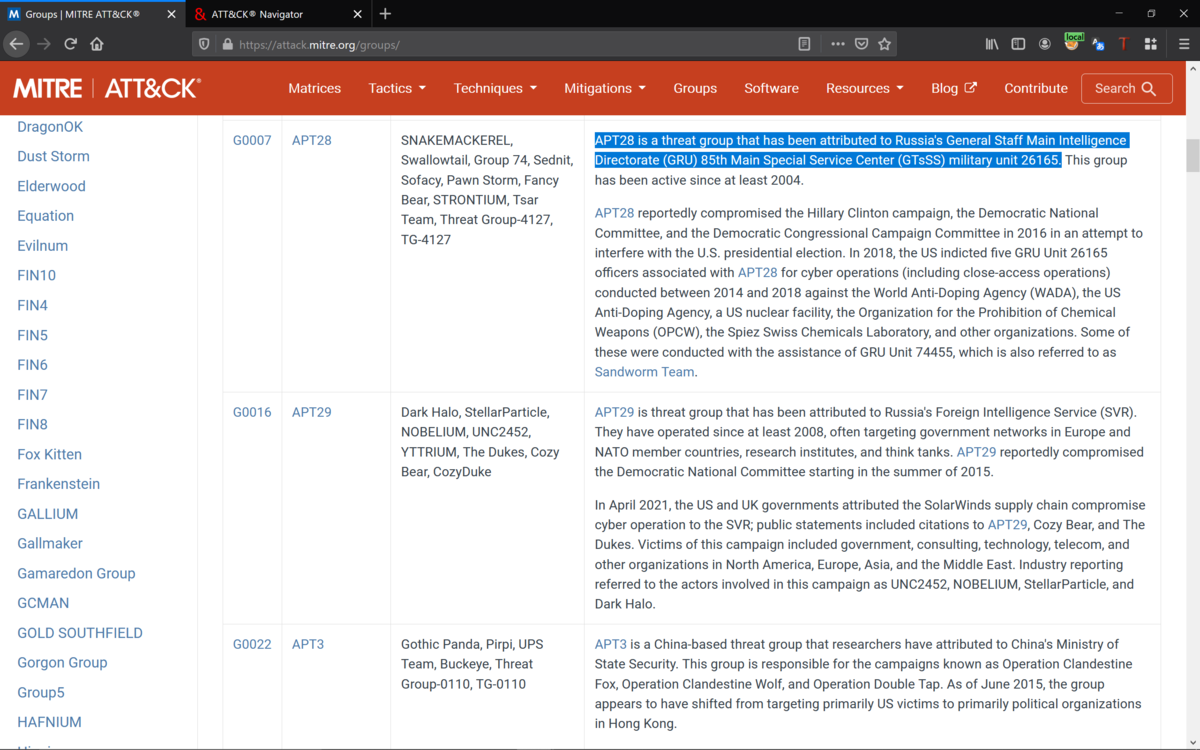
Task: Click the Search button in the site header
Action: 1126,88
